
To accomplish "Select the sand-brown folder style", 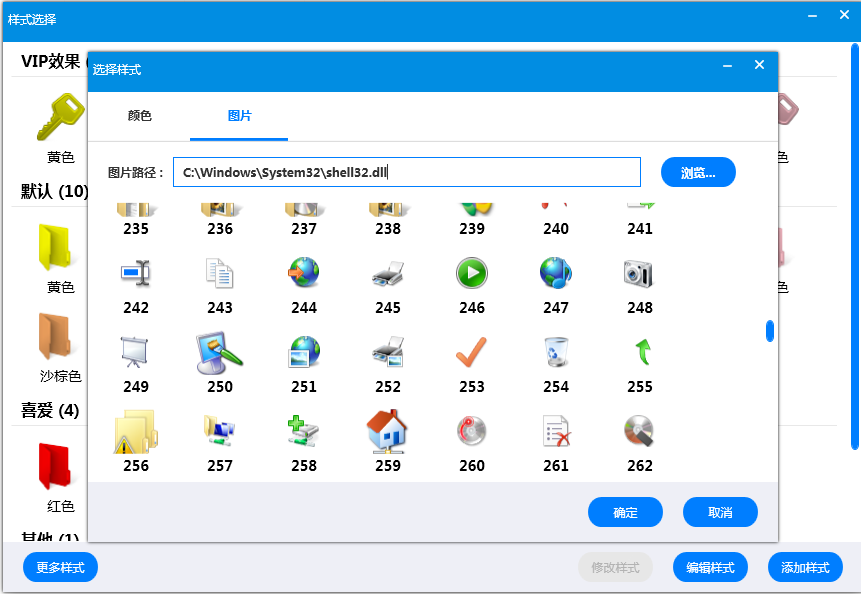I will point(55,336).
